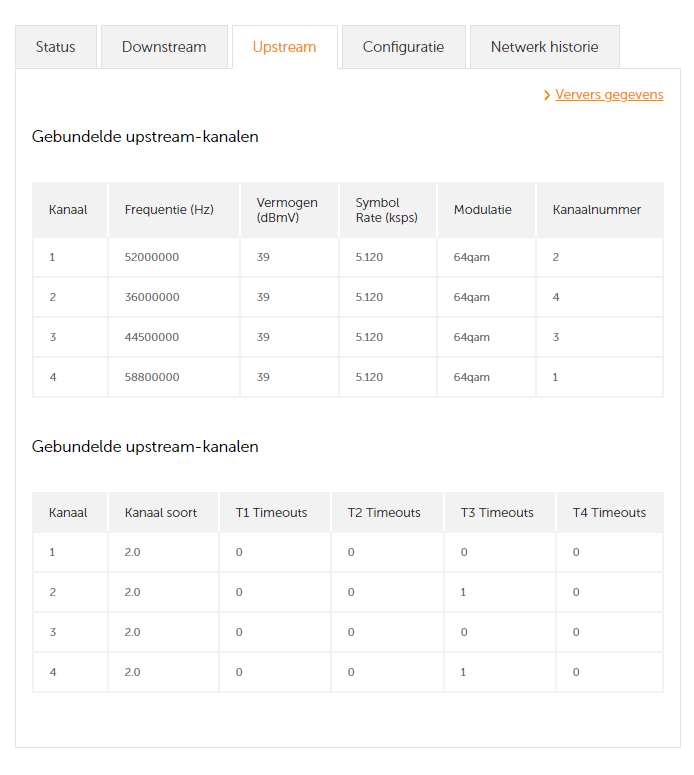Switch to the Downstream tab
694x775 pixels.
coord(164,47)
